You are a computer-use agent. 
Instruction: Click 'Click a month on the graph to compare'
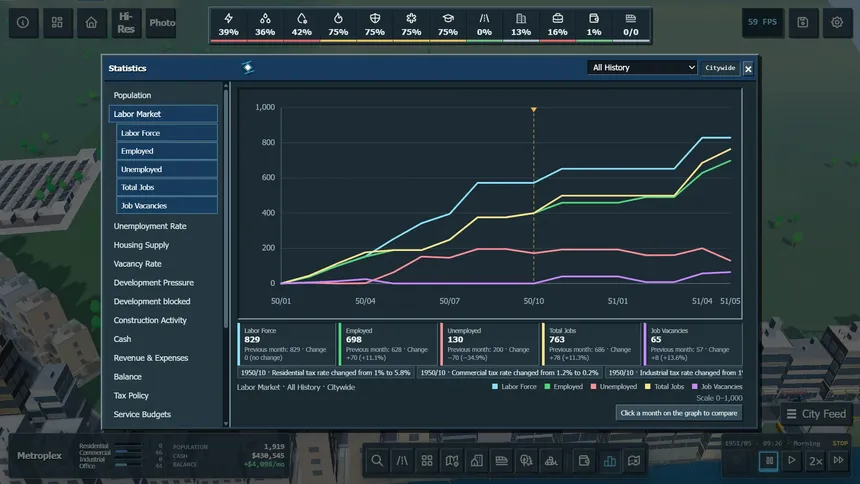679,413
